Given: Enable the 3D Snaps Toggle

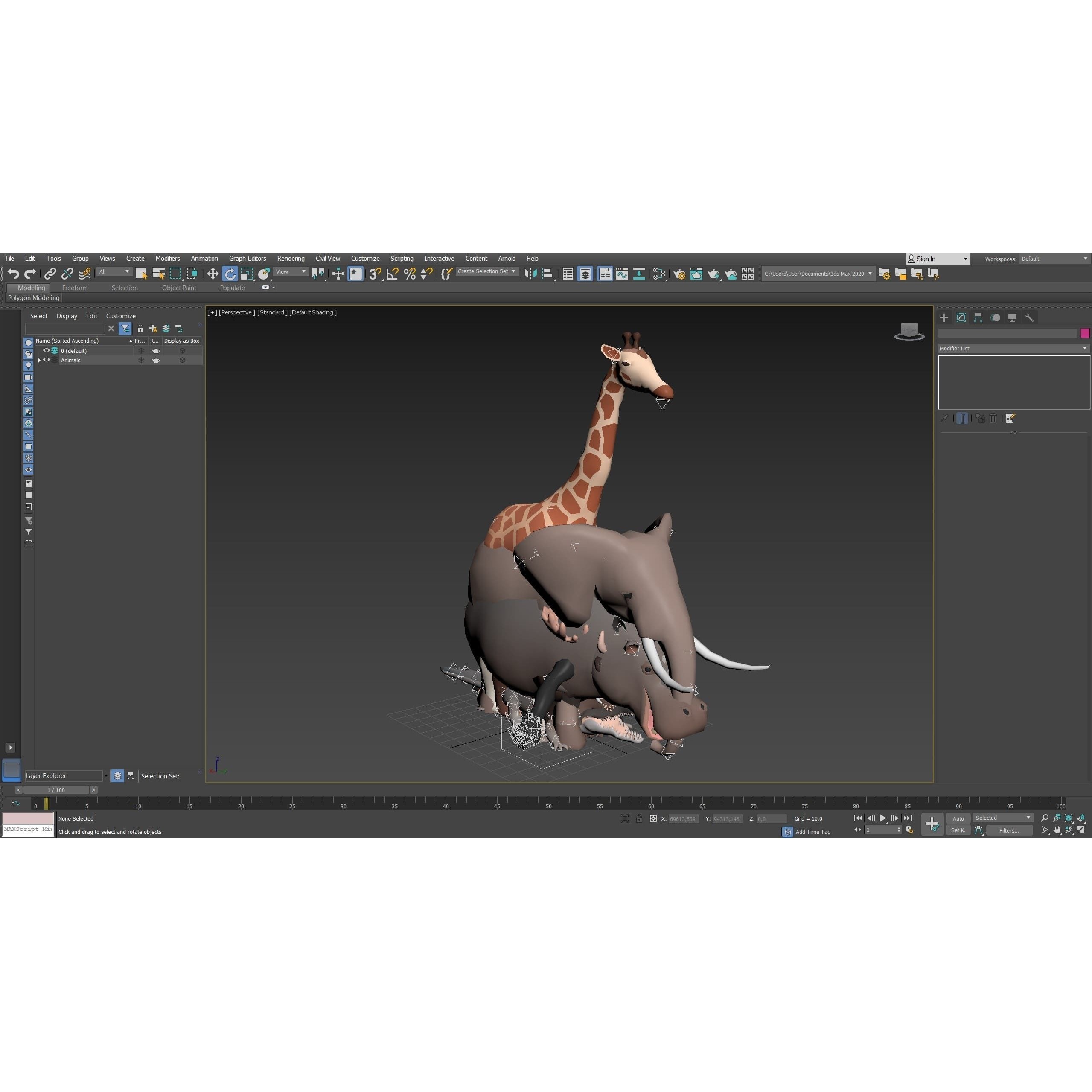Looking at the screenshot, I should [374, 274].
